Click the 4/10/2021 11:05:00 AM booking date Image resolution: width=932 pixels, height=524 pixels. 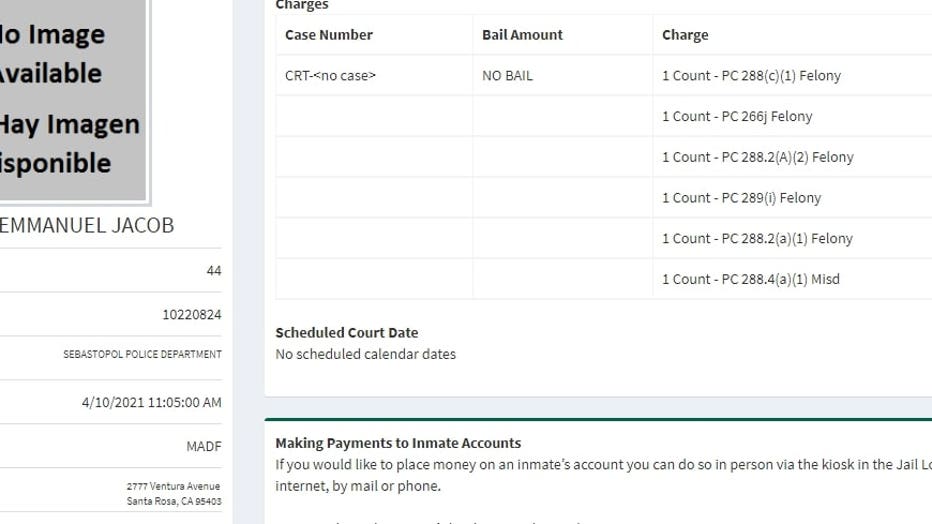pyautogui.click(x=152, y=402)
